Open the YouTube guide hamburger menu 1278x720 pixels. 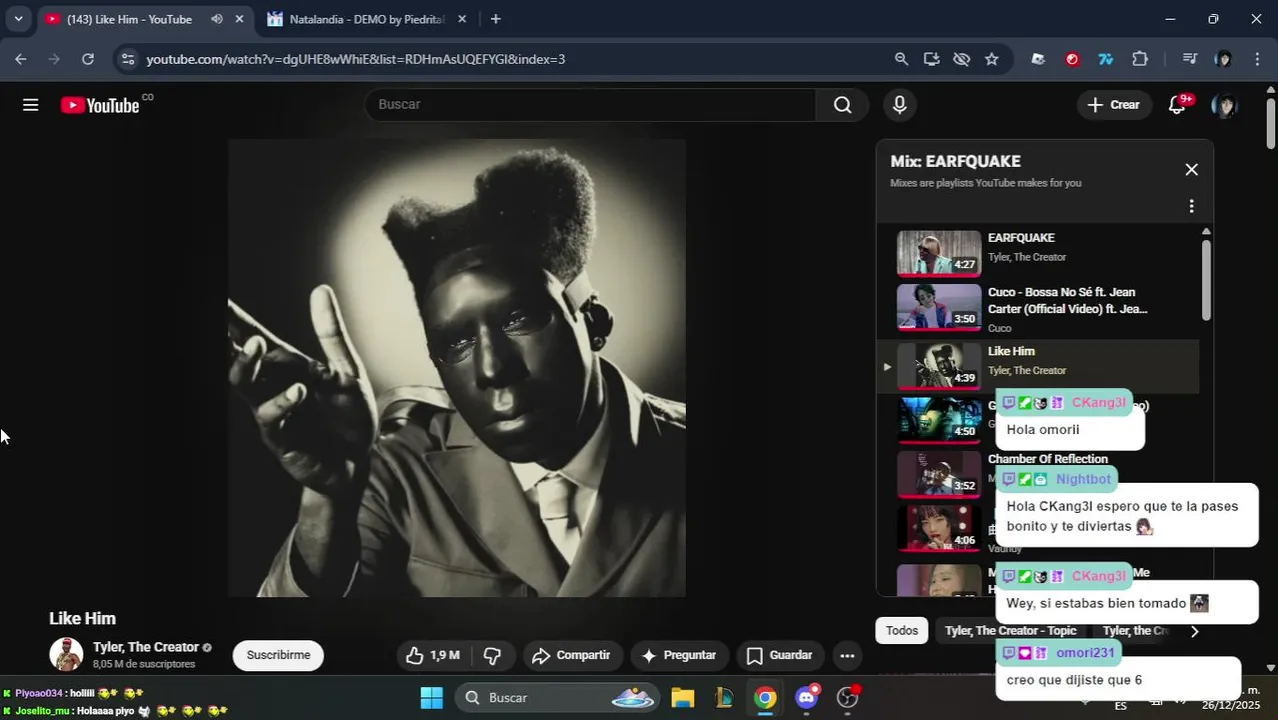[31, 105]
